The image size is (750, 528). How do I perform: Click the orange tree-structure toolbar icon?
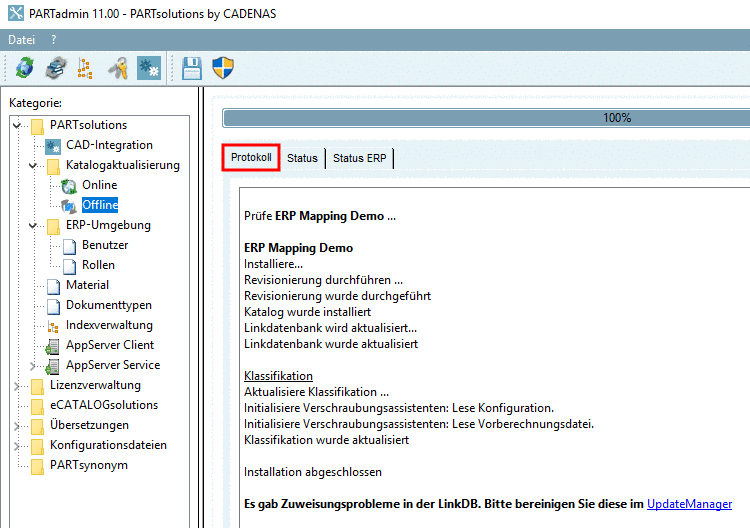(x=85, y=68)
